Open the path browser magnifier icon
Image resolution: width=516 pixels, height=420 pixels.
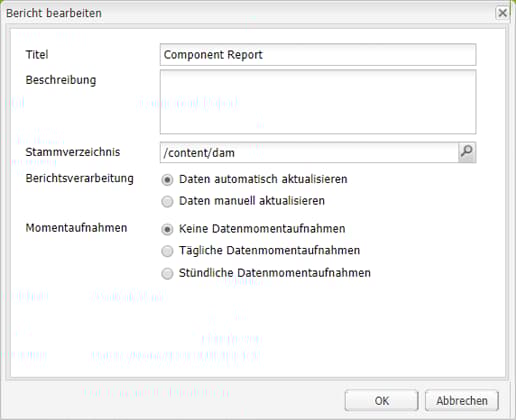coord(467,153)
